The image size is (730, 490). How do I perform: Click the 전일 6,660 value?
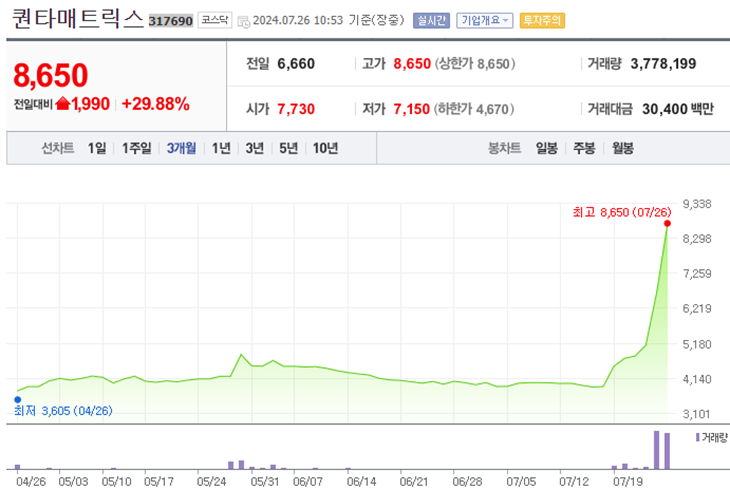[x=296, y=63]
